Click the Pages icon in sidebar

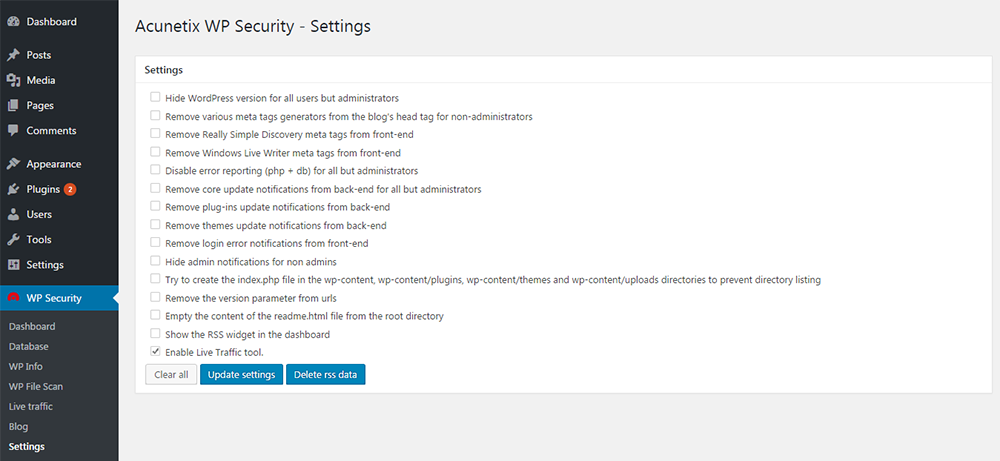click(13, 106)
